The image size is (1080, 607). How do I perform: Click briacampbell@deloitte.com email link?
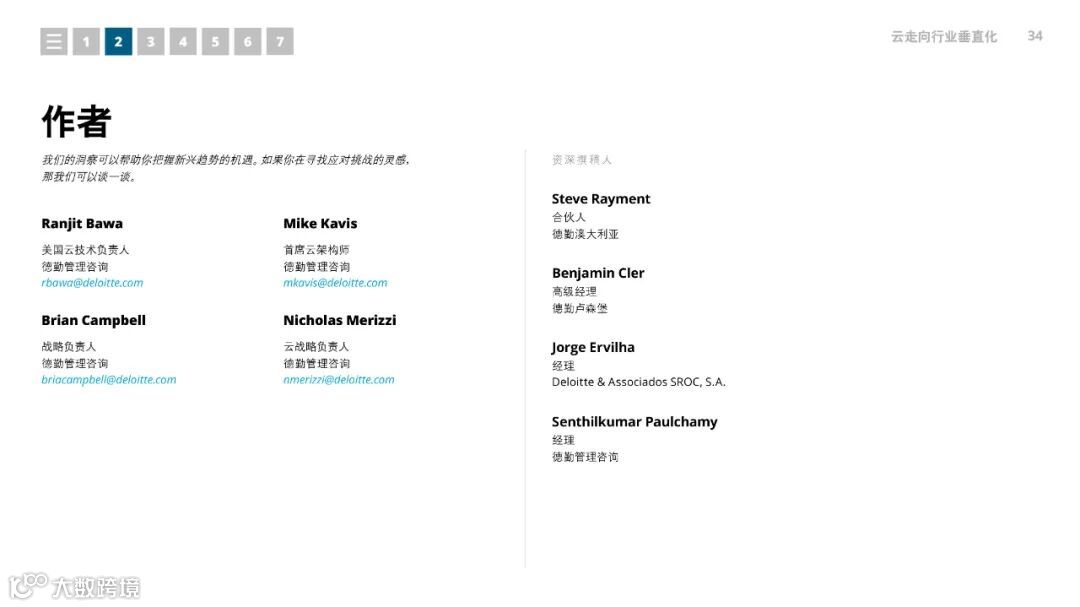click(109, 380)
